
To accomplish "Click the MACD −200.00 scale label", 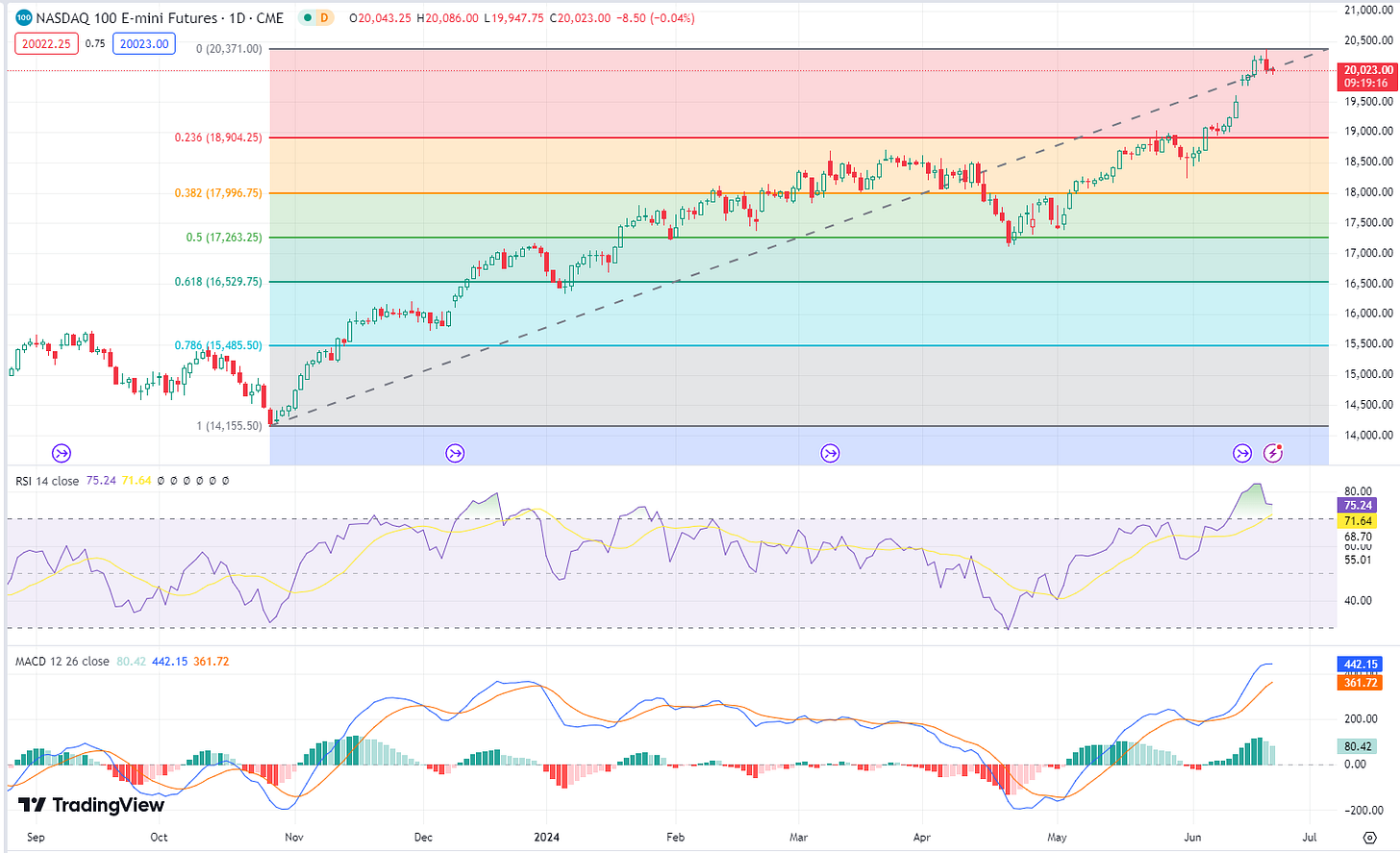I will (1362, 811).
